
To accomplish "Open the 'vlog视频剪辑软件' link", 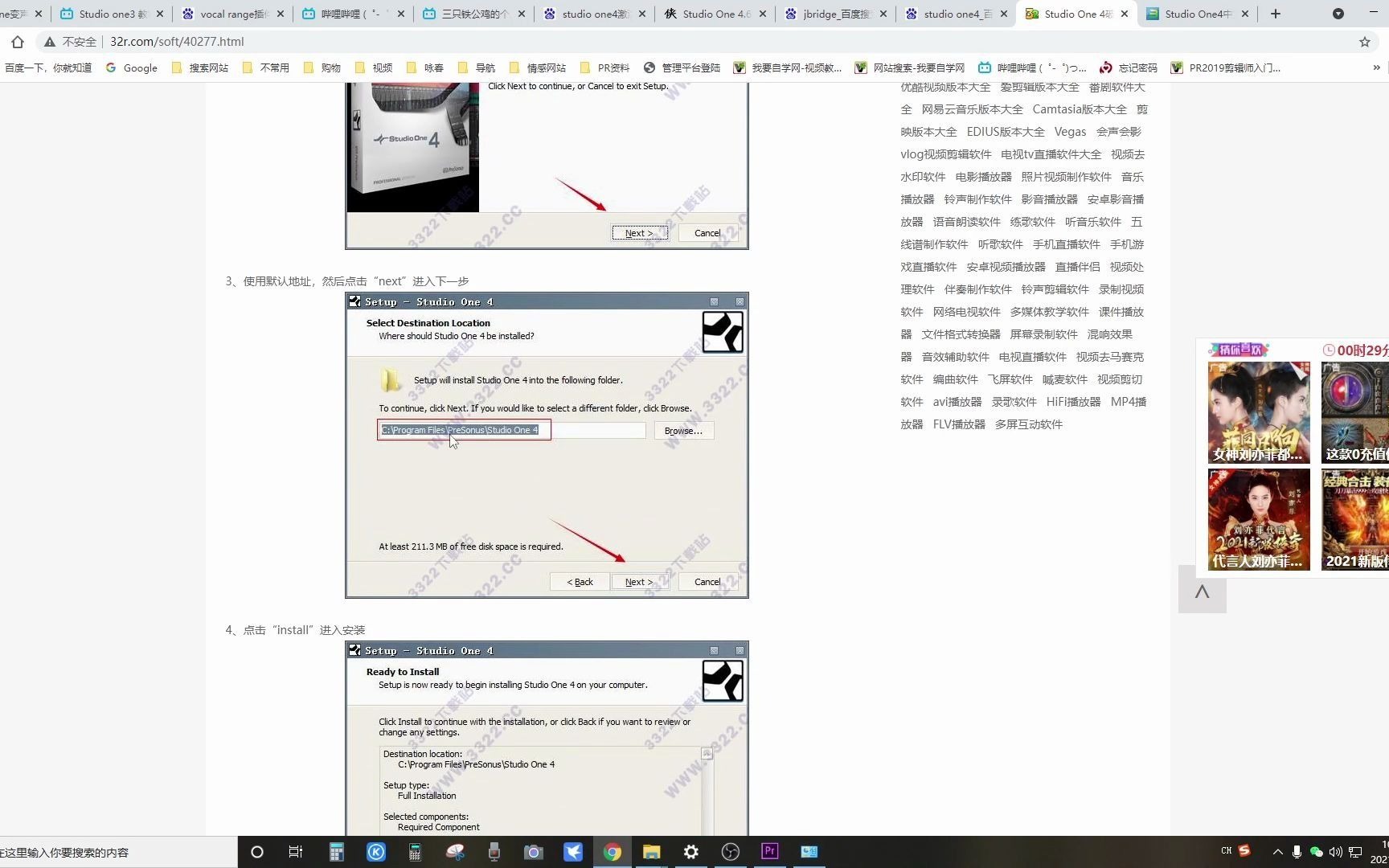I will [946, 154].
